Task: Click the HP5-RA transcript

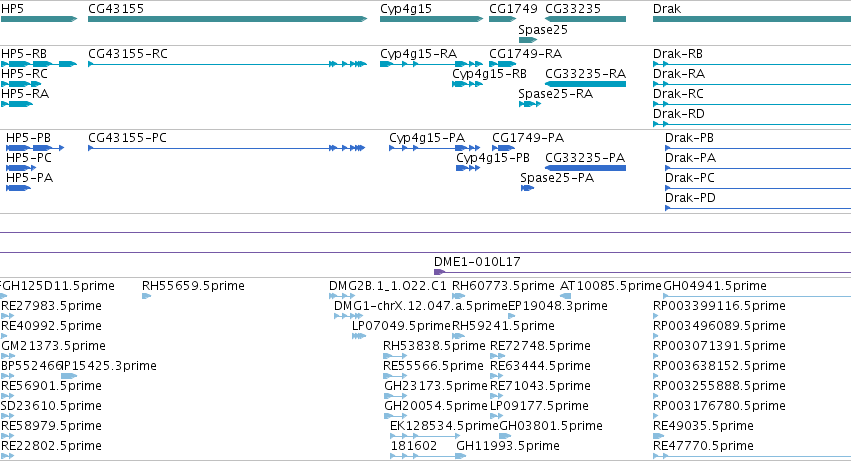Action: point(17,104)
